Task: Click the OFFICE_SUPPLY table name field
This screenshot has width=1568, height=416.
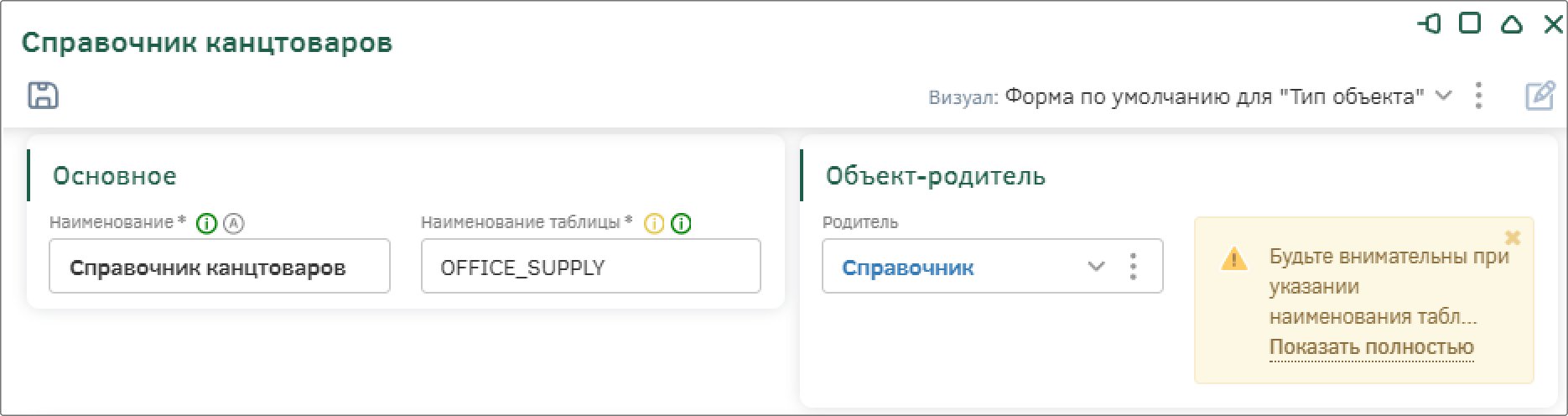Action: [591, 267]
